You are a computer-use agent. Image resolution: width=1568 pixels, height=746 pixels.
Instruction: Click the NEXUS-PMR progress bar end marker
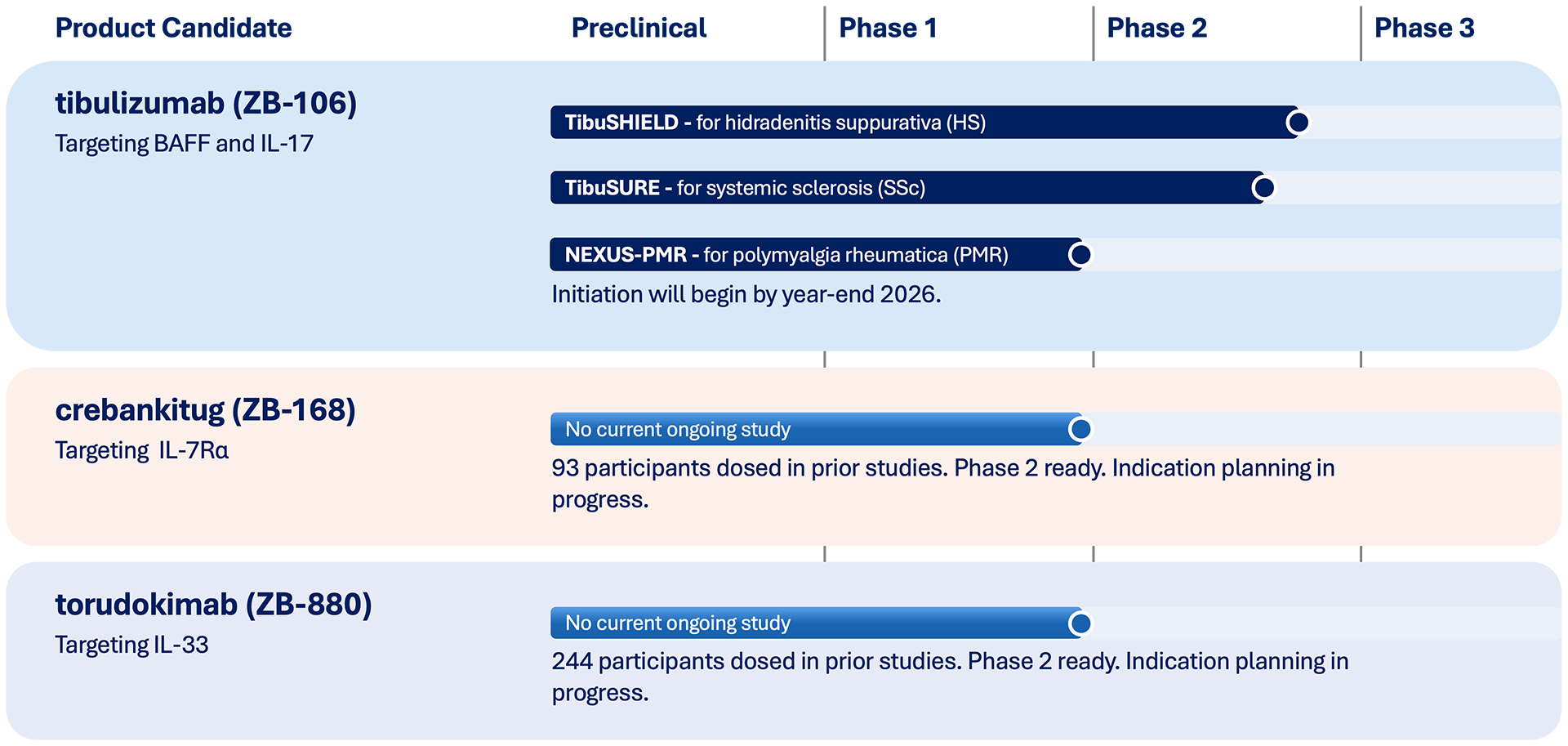[1080, 255]
